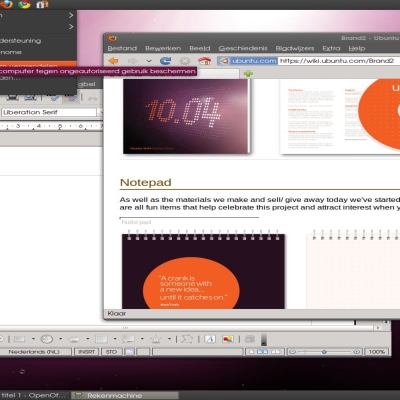Select callouts shape tool
Screen dimensions: 400x400
click(x=128, y=339)
